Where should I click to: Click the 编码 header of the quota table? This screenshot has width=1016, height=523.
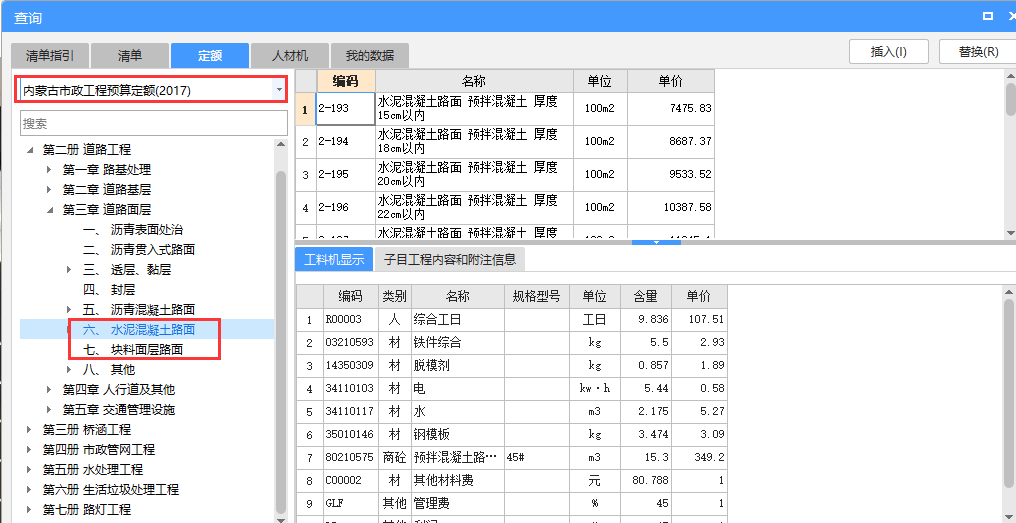pos(345,81)
